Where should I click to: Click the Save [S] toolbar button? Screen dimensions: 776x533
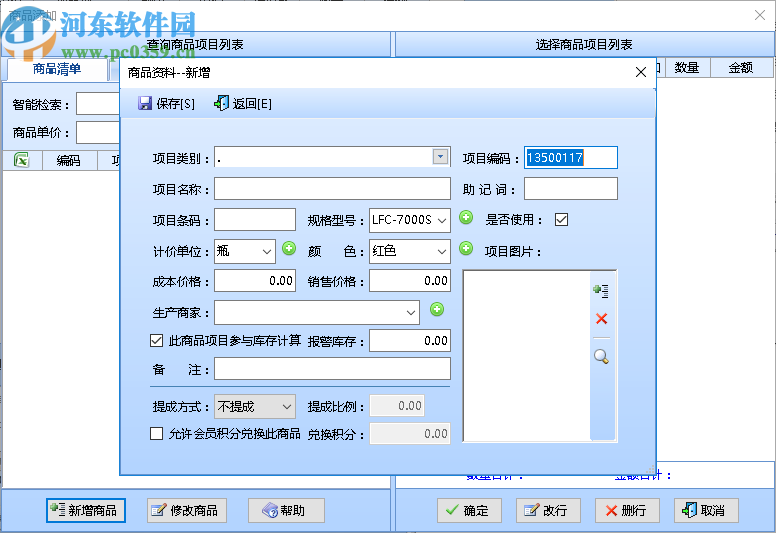[x=166, y=103]
